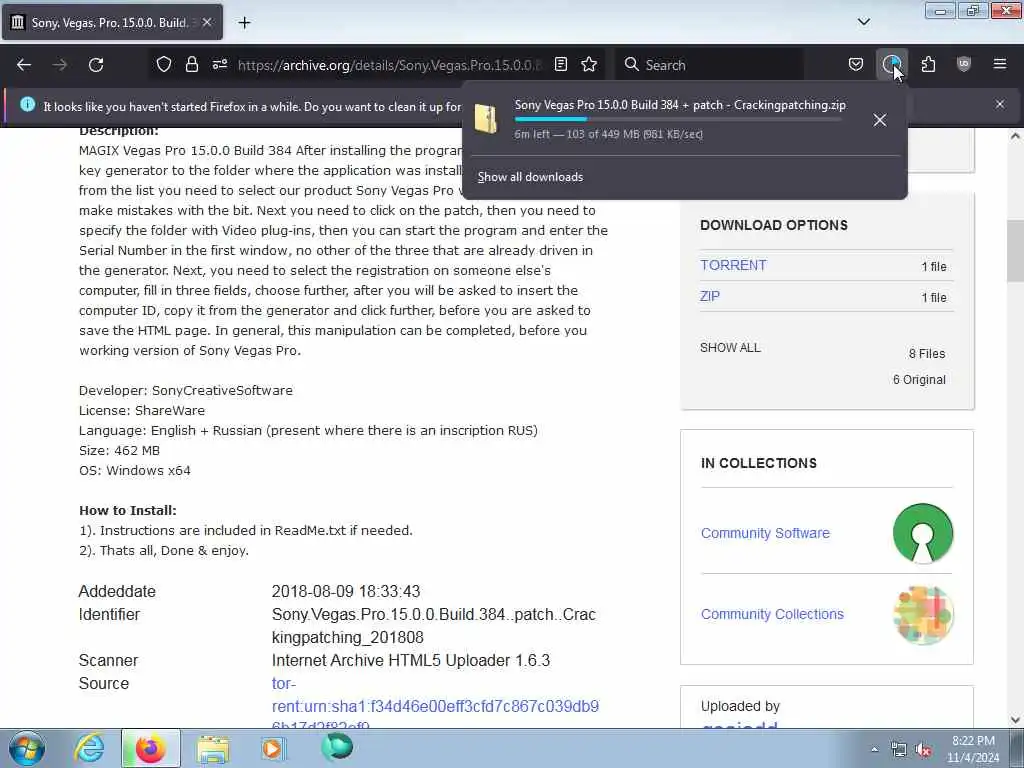Open the Community Software collection link
Image resolution: width=1024 pixels, height=768 pixels.
765,533
